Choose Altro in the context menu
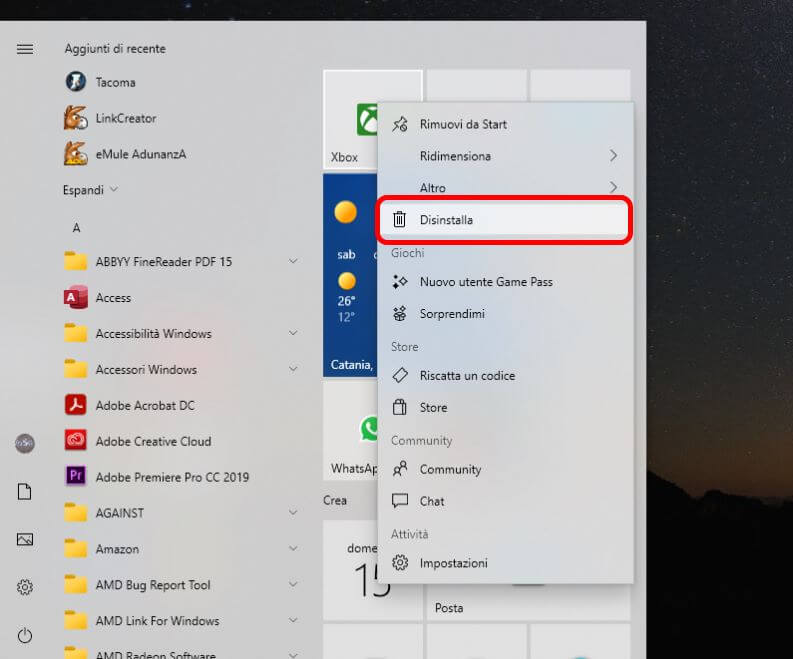This screenshot has height=659, width=793. [x=505, y=188]
